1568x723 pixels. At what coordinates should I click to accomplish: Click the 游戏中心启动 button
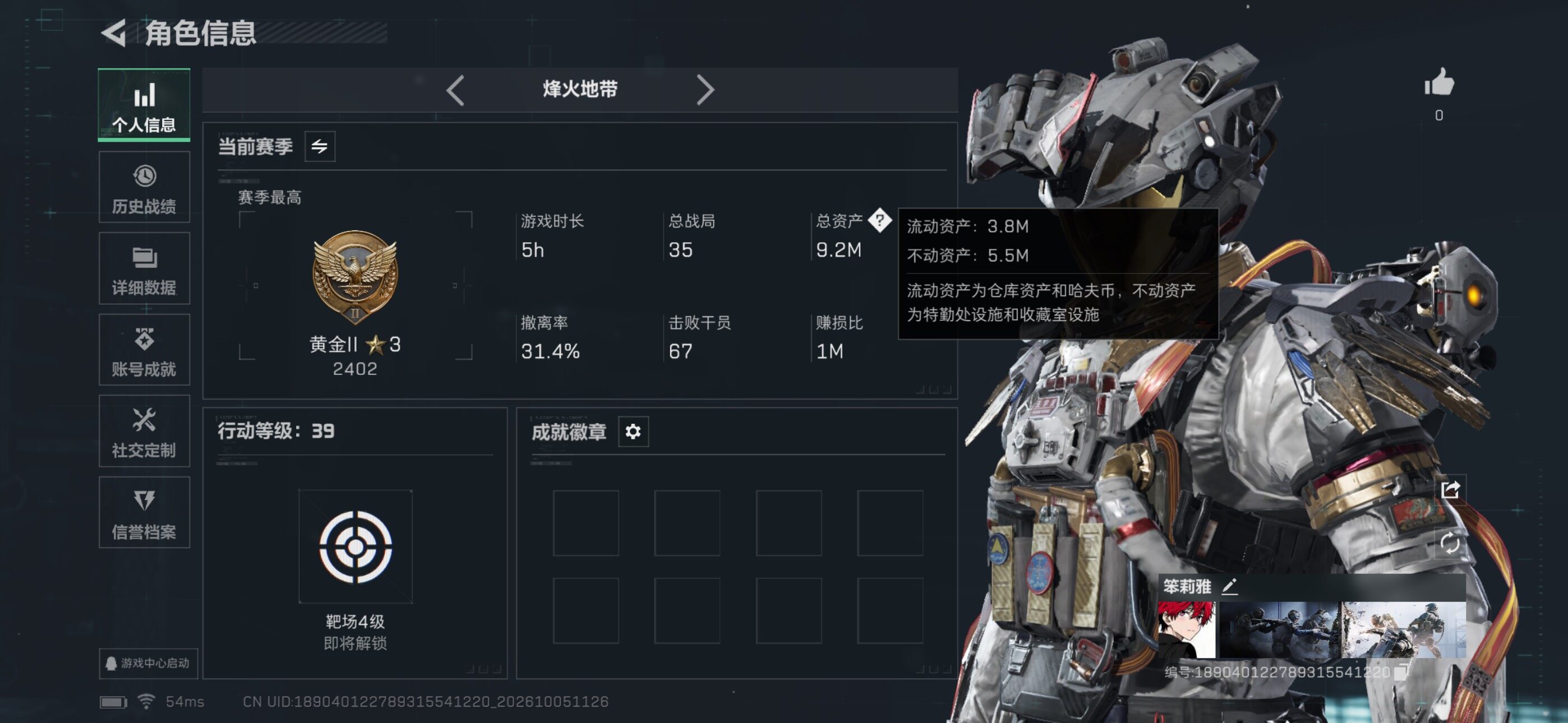coord(149,664)
